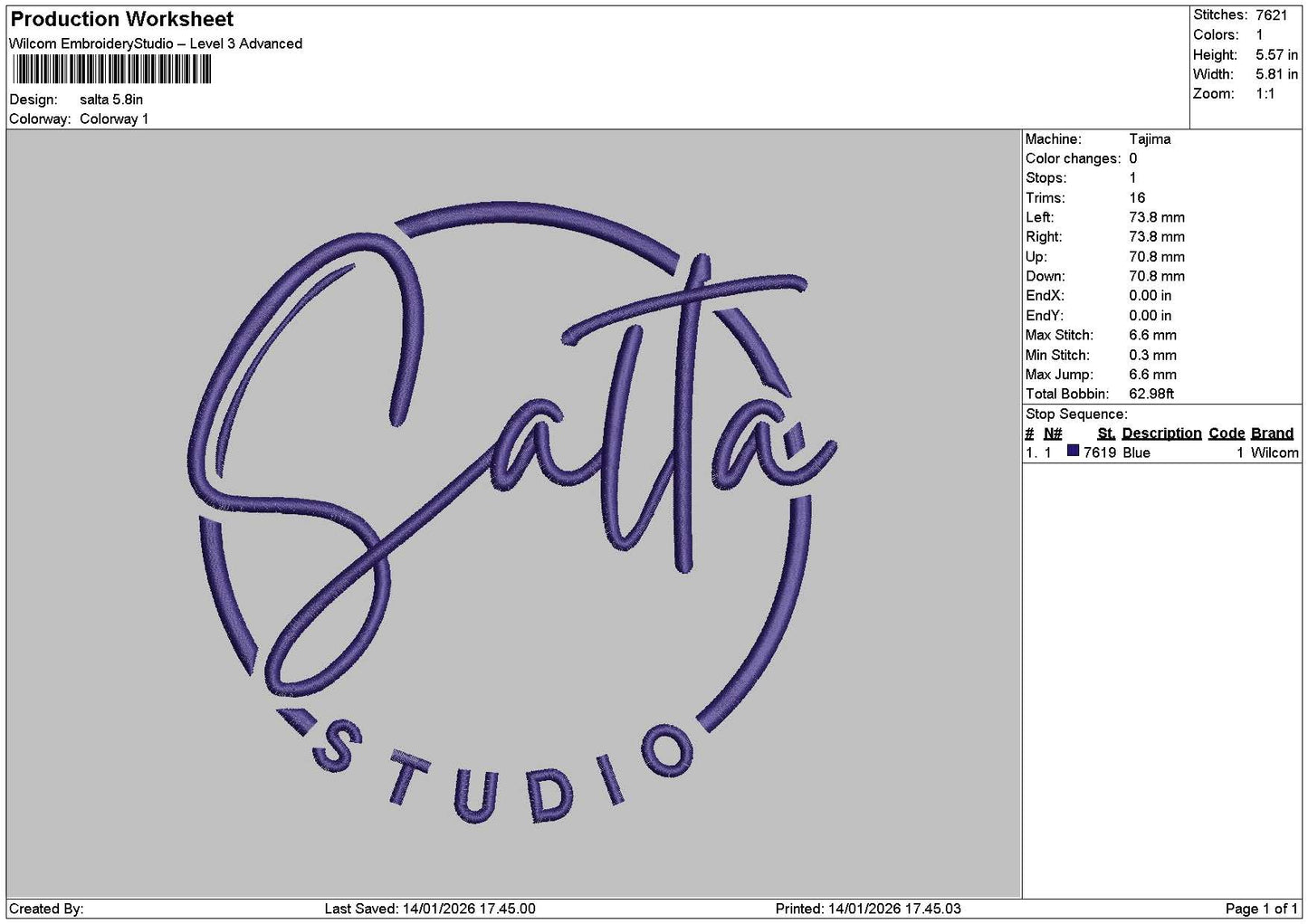Click the Left value '73.8 mm'
Image resolution: width=1308 pixels, height=924 pixels.
point(1157,218)
